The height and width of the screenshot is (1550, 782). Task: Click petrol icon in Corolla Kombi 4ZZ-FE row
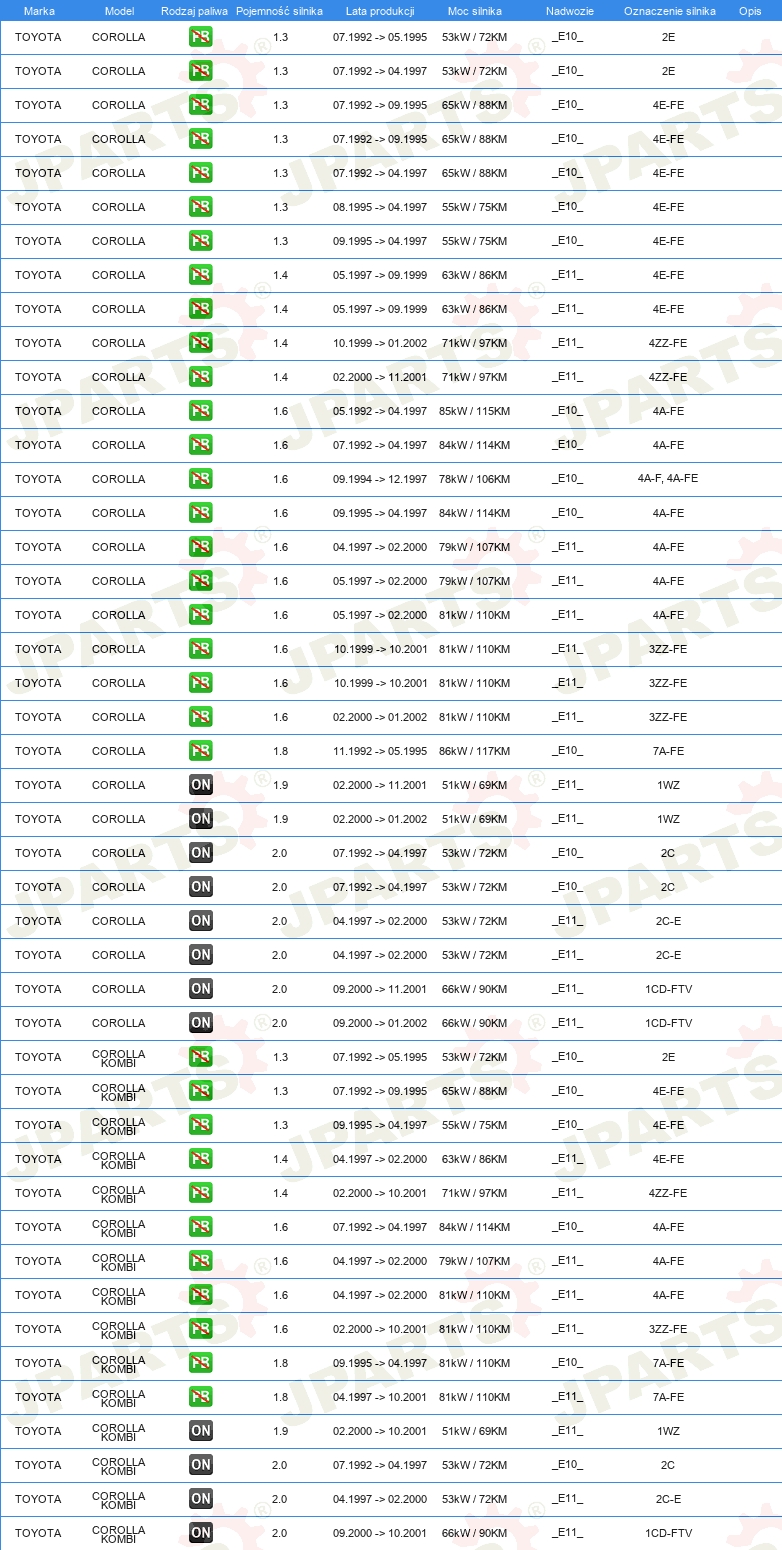200,1193
